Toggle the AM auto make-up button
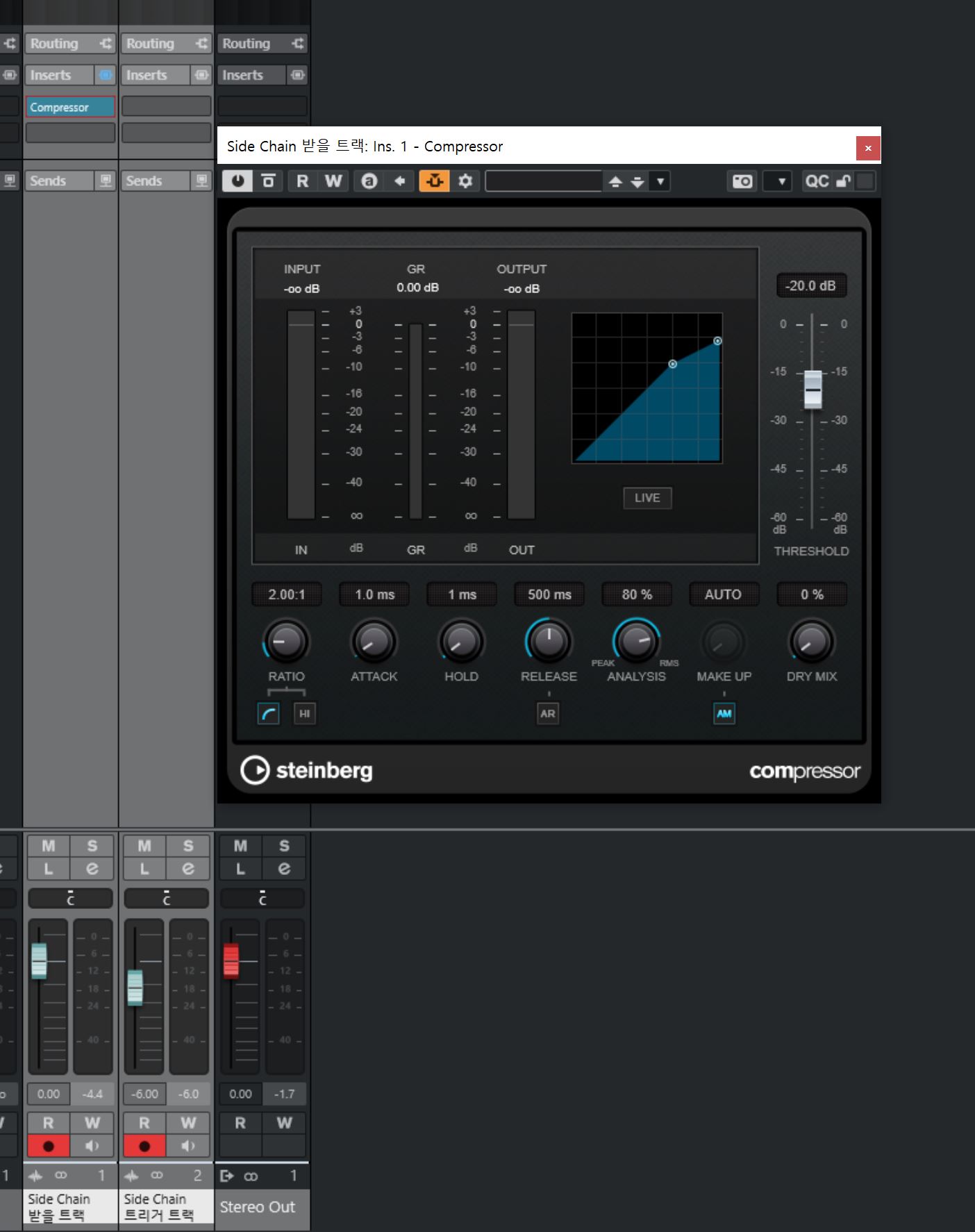The height and width of the screenshot is (1232, 975). tap(724, 713)
